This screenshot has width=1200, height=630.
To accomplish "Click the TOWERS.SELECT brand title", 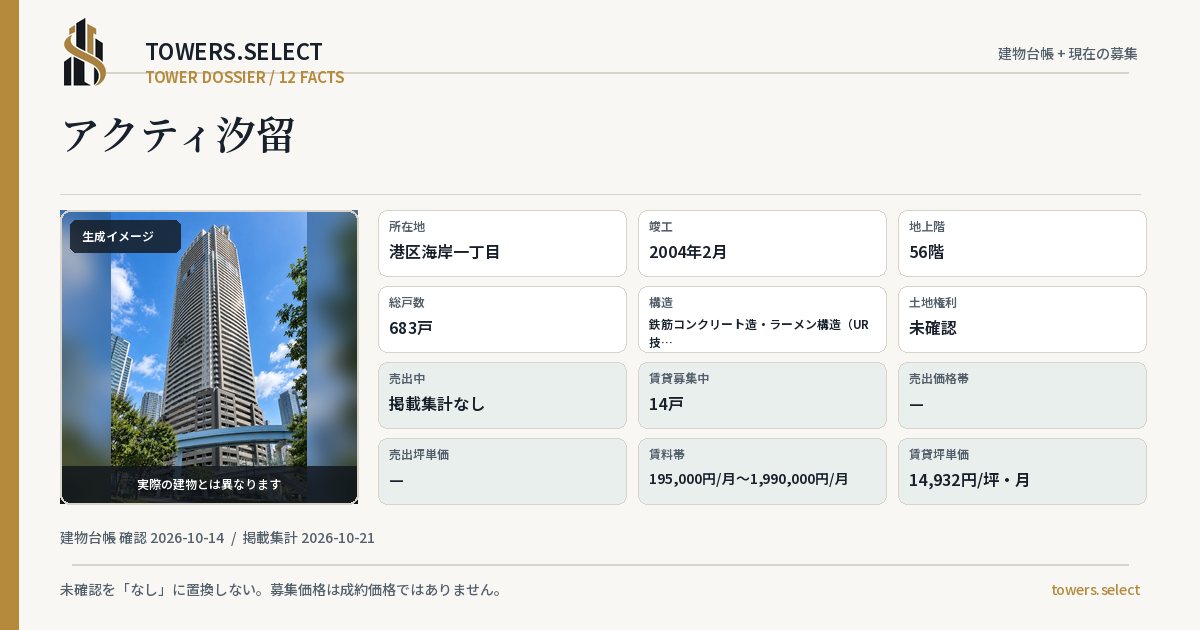I will point(234,51).
